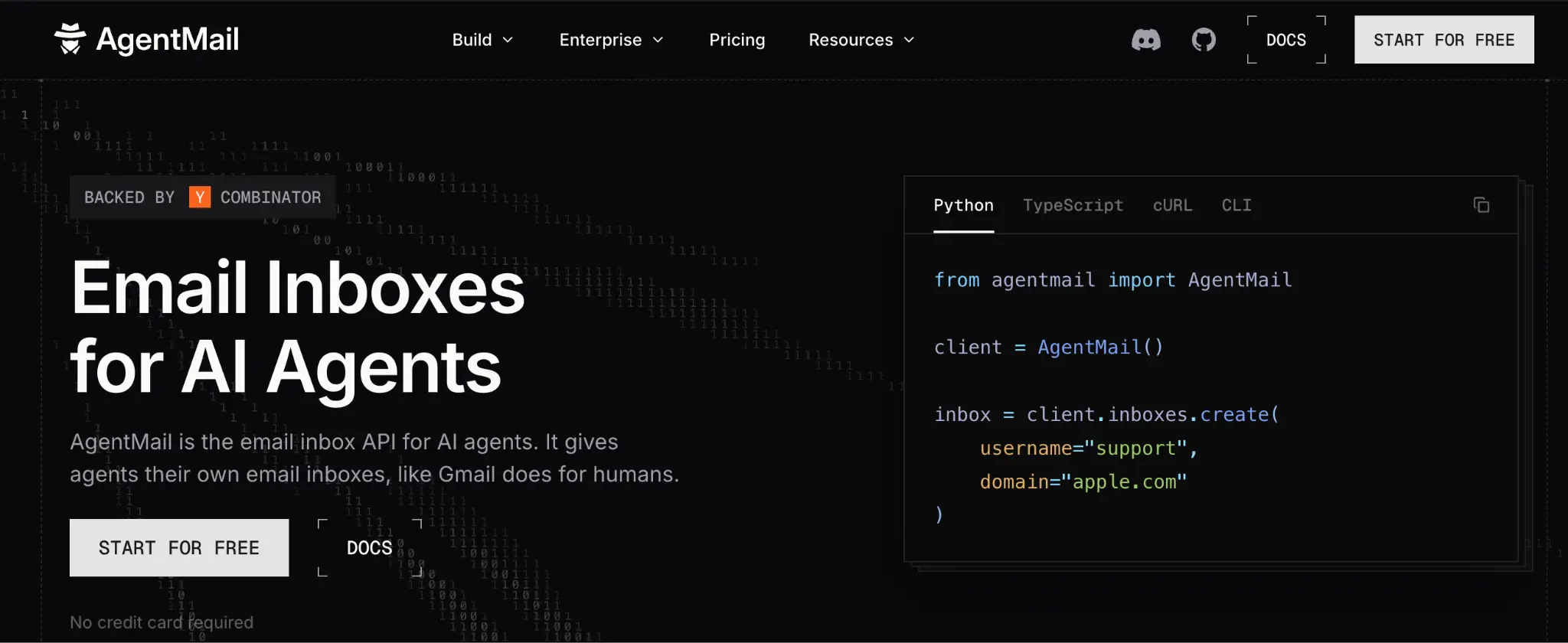1568x643 pixels.
Task: Open the GitHub repository icon
Action: 1204,40
